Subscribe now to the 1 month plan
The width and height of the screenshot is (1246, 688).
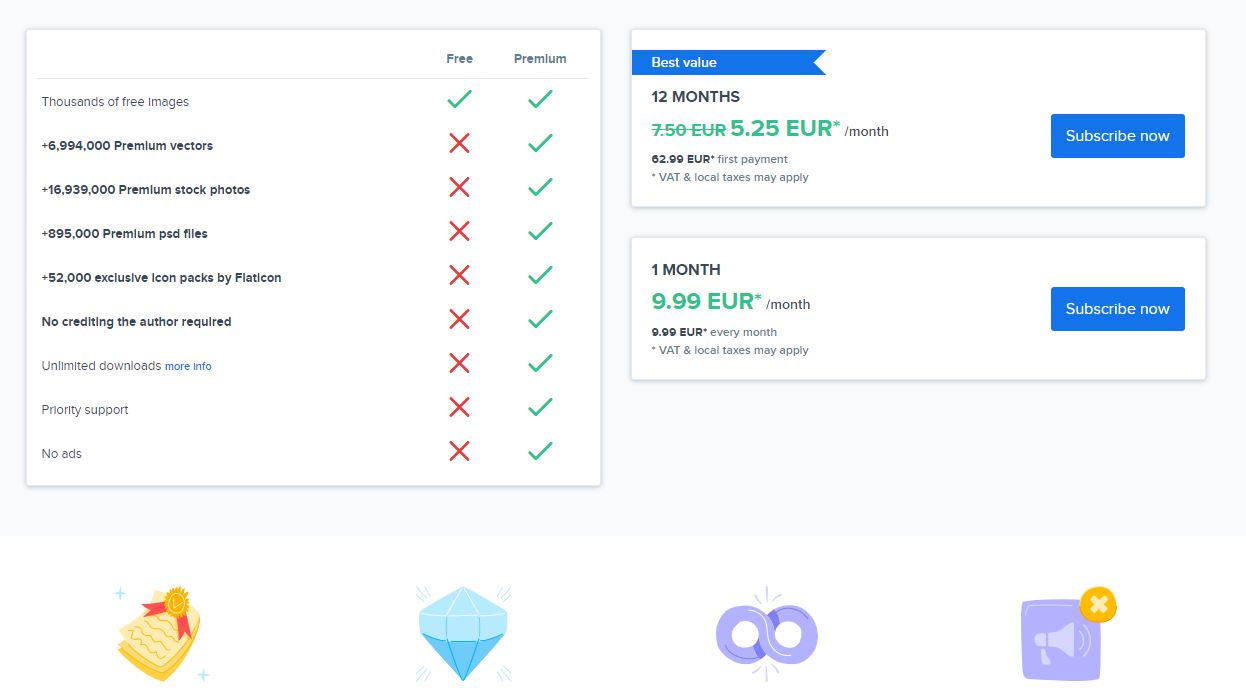coord(1117,309)
